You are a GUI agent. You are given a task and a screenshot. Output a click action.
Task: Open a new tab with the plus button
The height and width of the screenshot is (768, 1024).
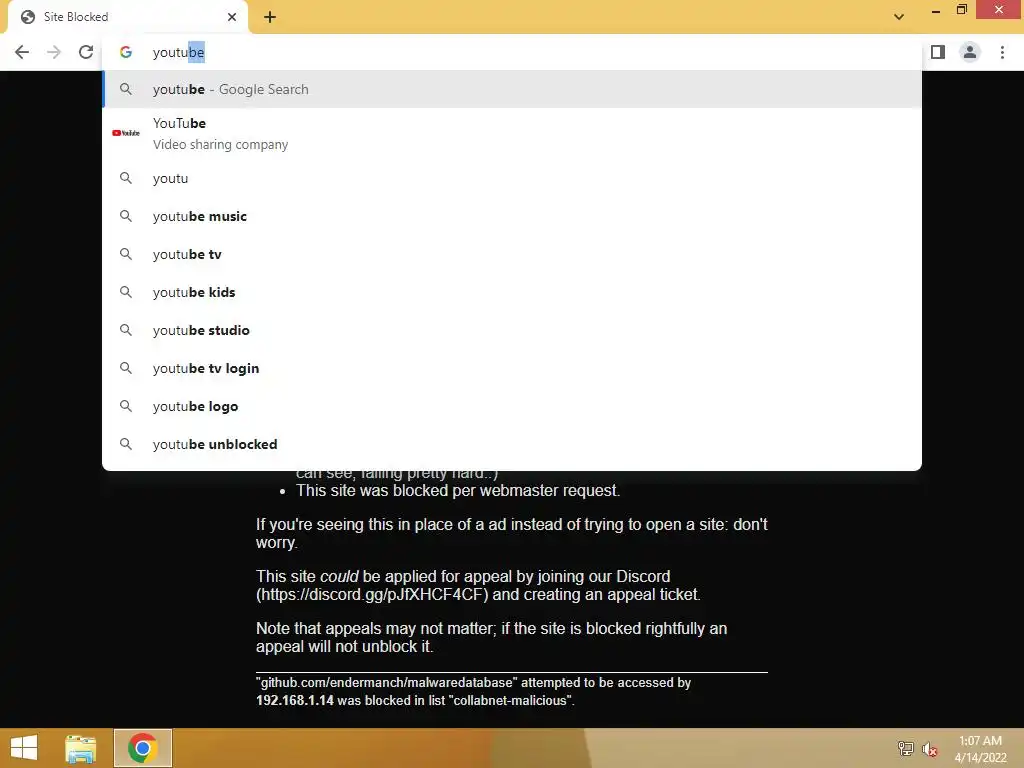click(x=270, y=18)
